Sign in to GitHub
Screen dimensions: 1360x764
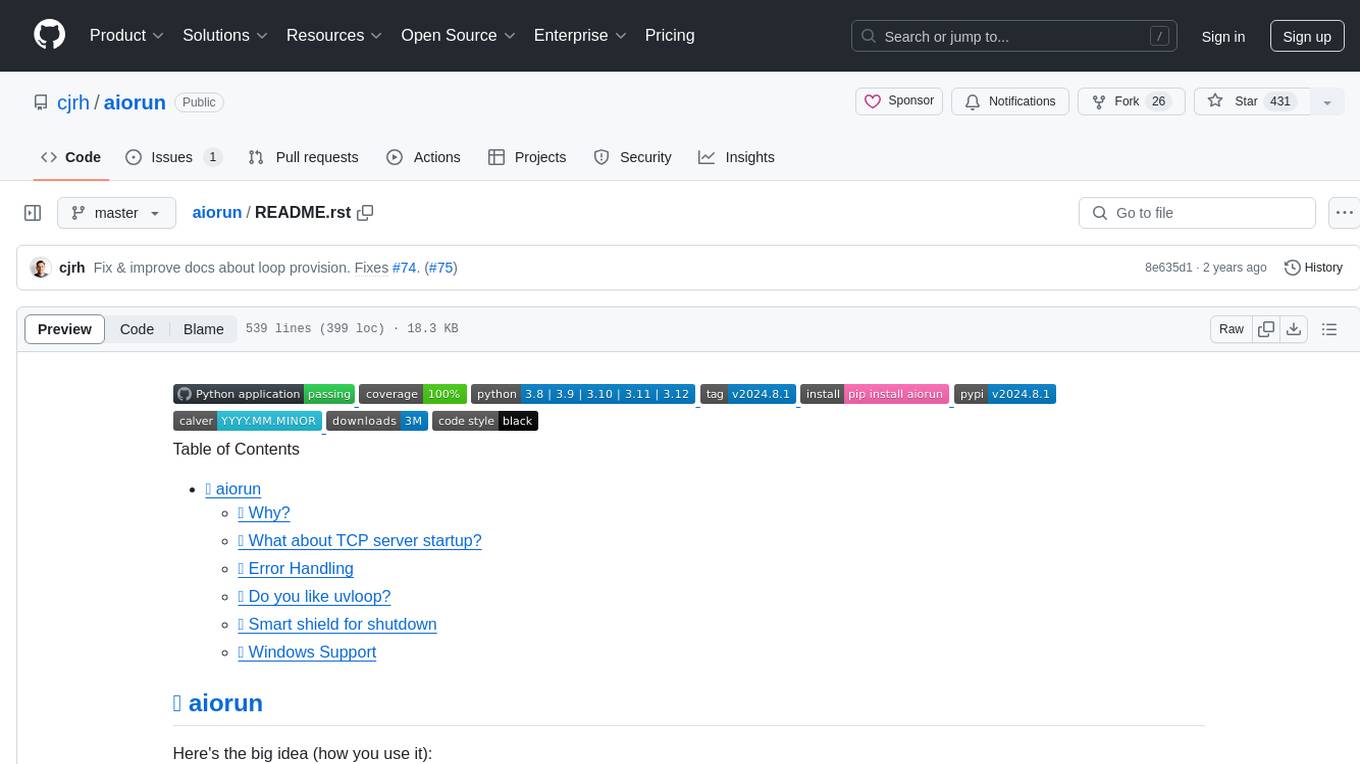[x=1223, y=37]
